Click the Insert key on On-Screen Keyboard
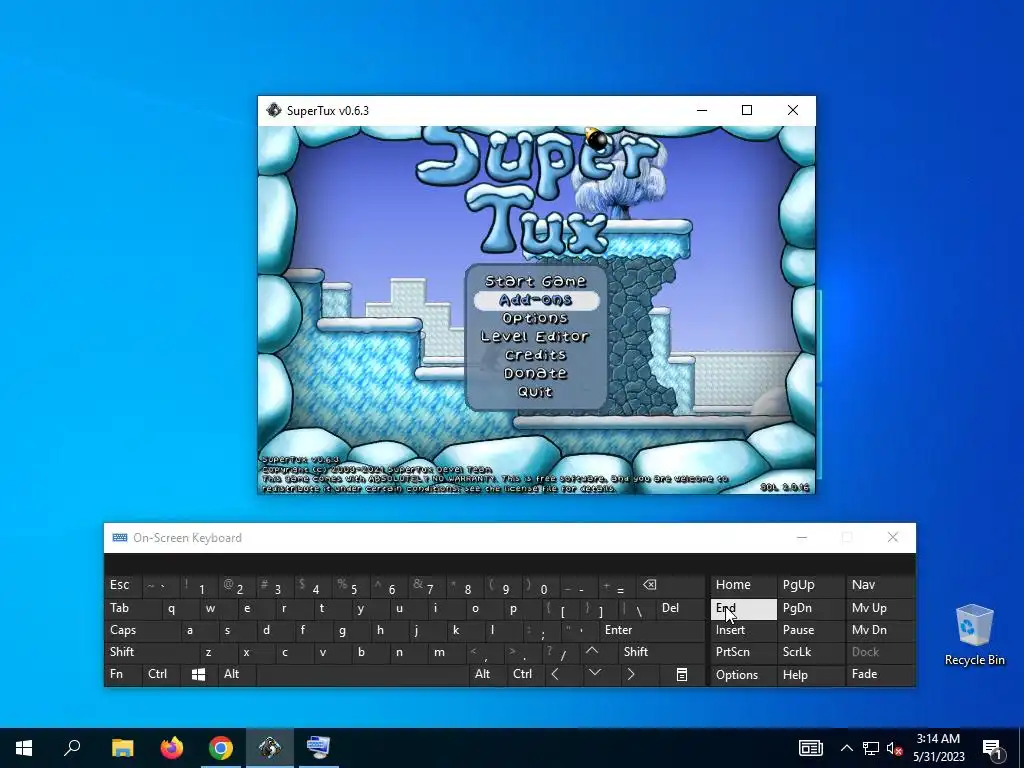The image size is (1024, 768). pos(743,630)
